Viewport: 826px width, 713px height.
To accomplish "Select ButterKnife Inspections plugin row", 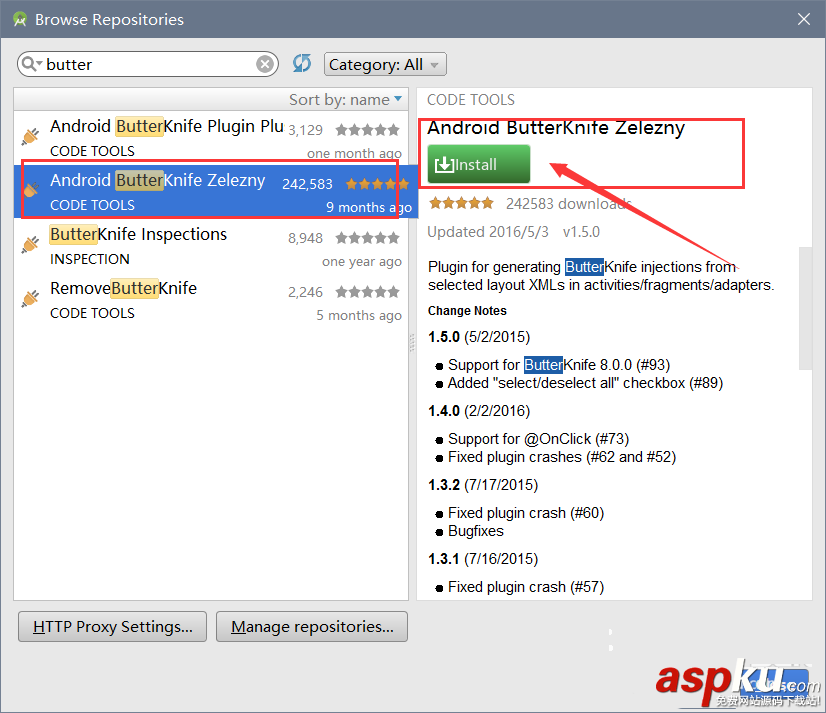I will [x=211, y=245].
